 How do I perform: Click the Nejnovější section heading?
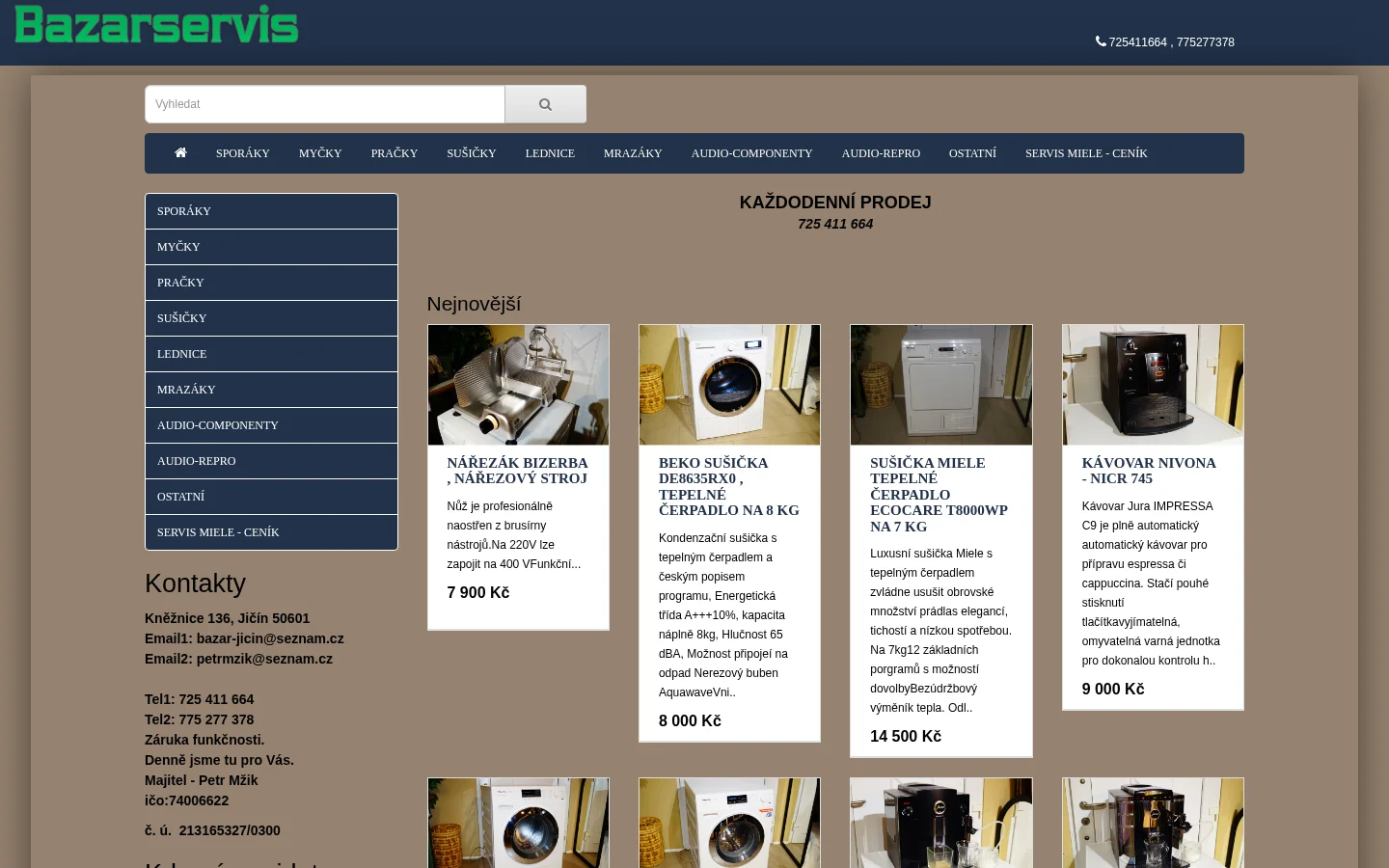coord(474,304)
